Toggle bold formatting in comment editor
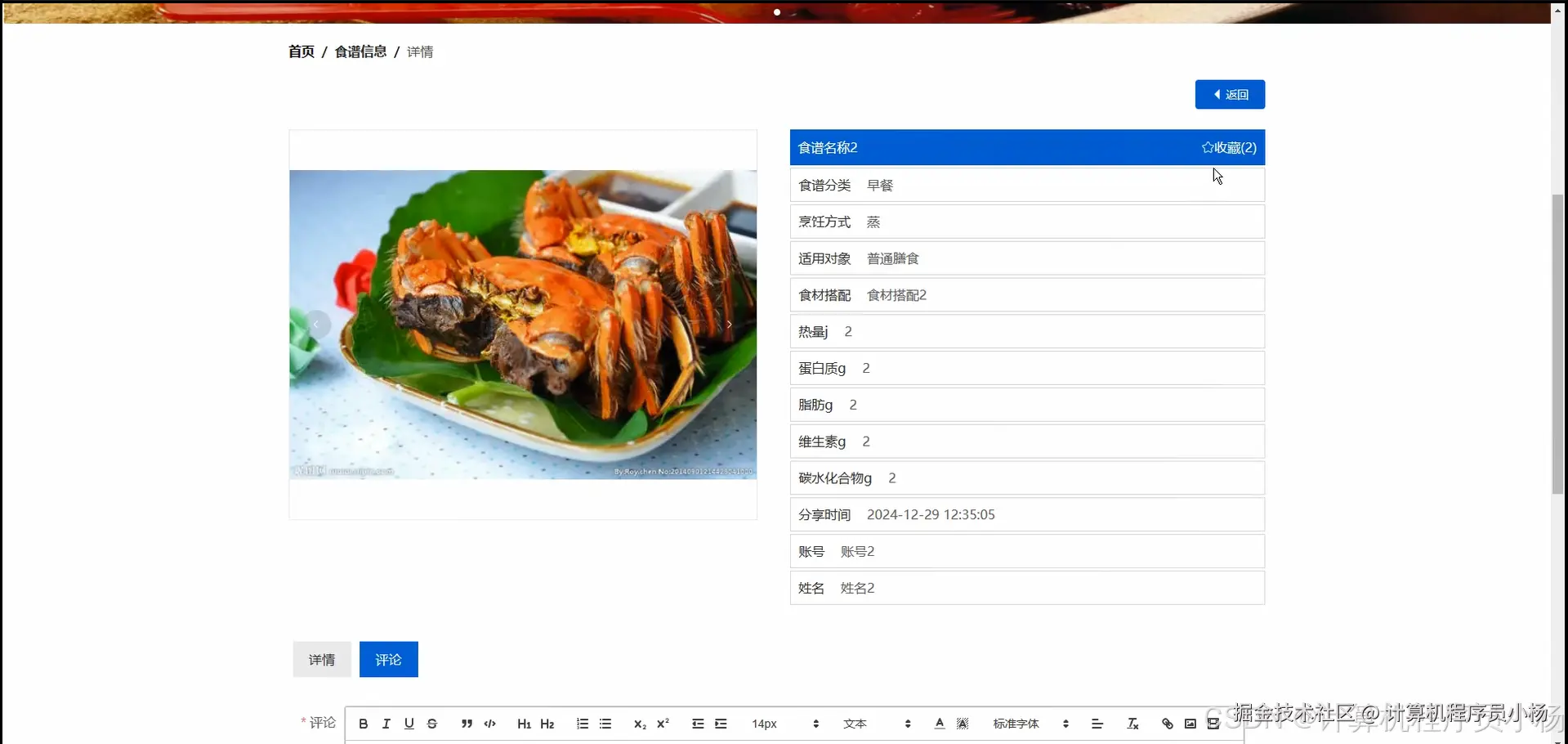This screenshot has width=1568, height=744. [x=363, y=724]
